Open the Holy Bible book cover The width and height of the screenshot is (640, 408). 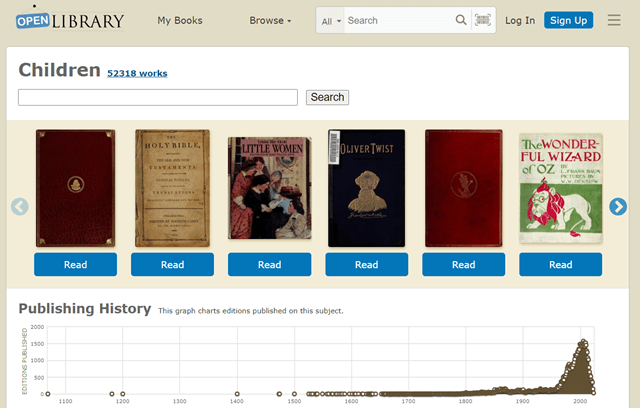172,188
